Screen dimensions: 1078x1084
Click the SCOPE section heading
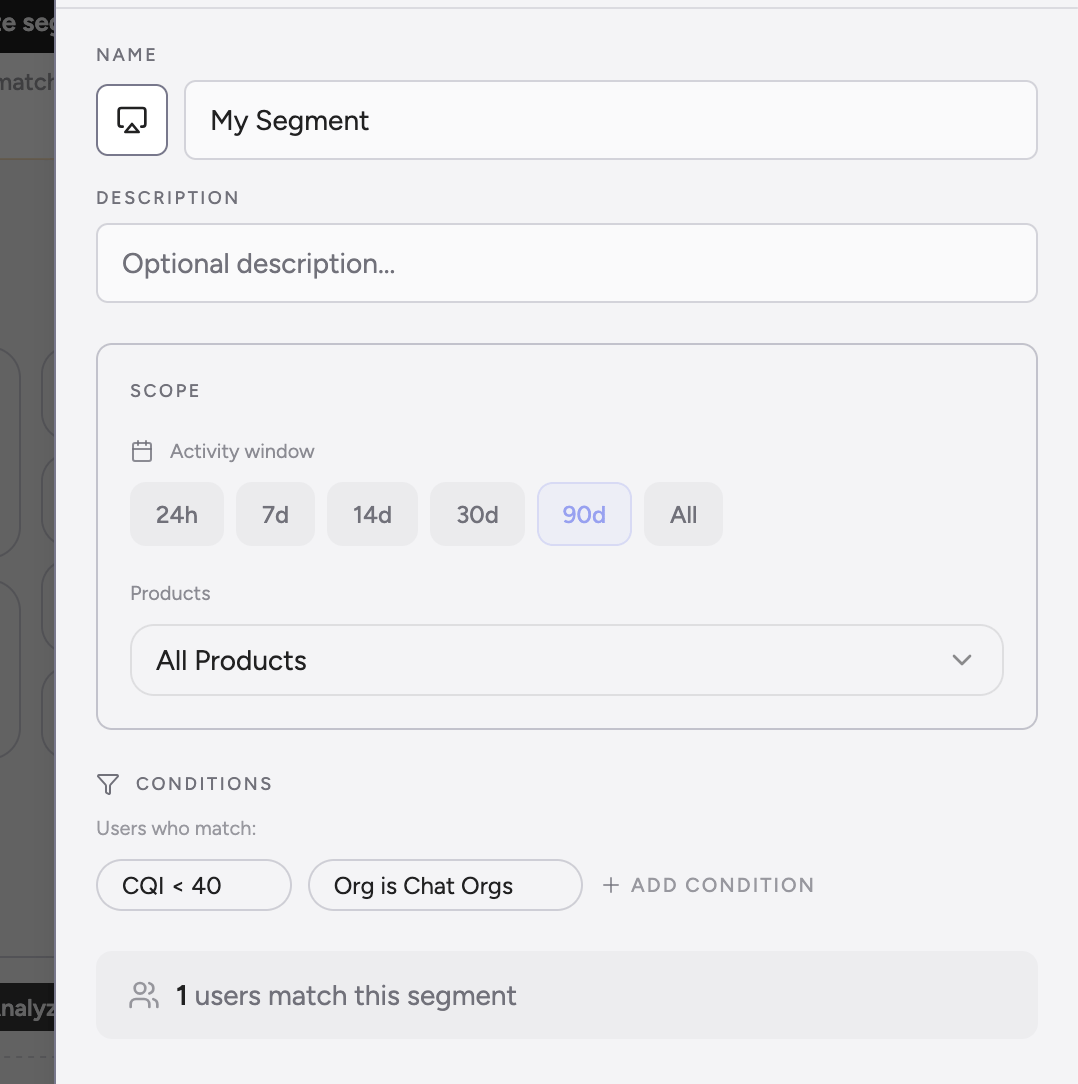click(165, 391)
